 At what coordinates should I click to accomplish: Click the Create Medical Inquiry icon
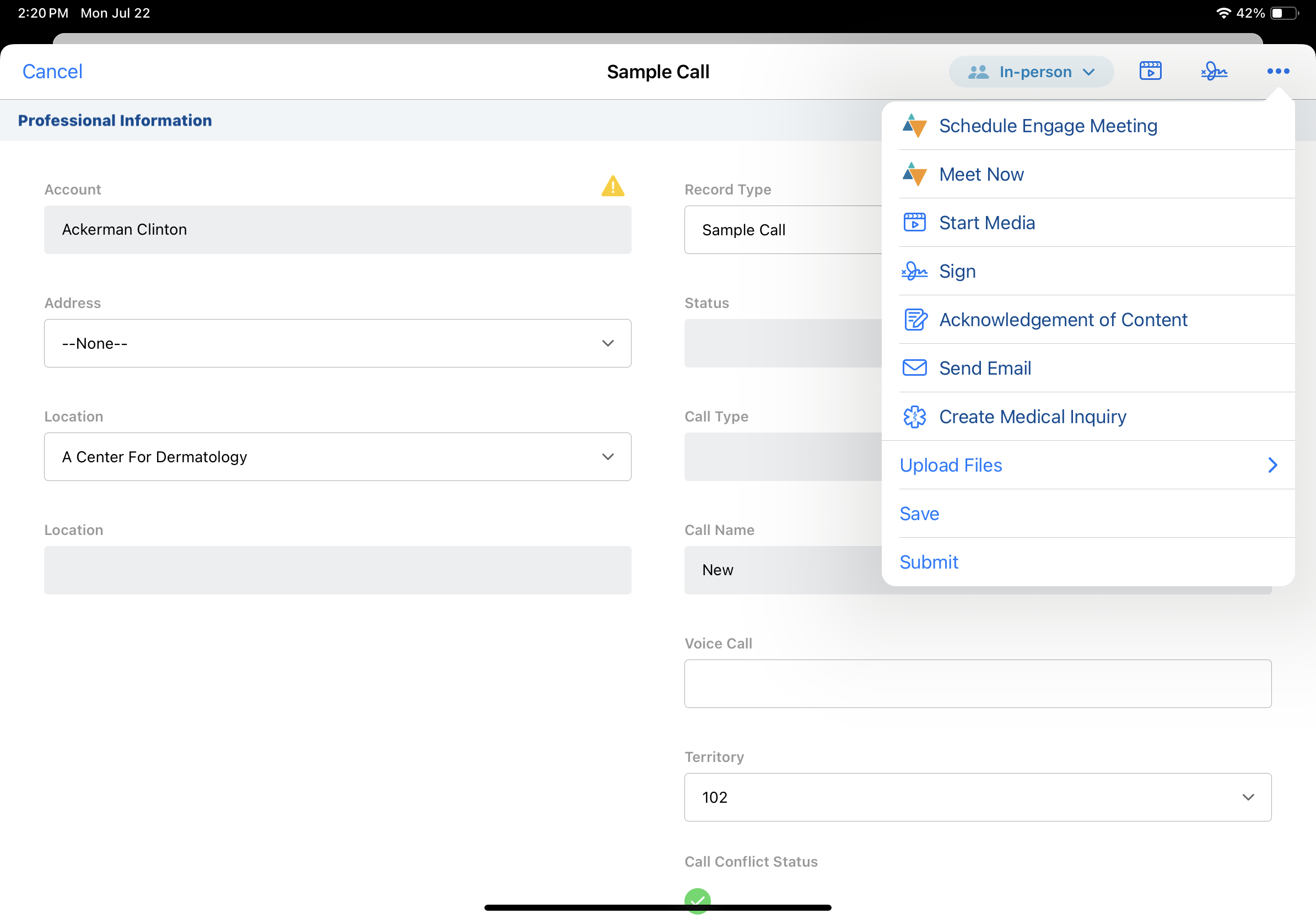pos(914,417)
